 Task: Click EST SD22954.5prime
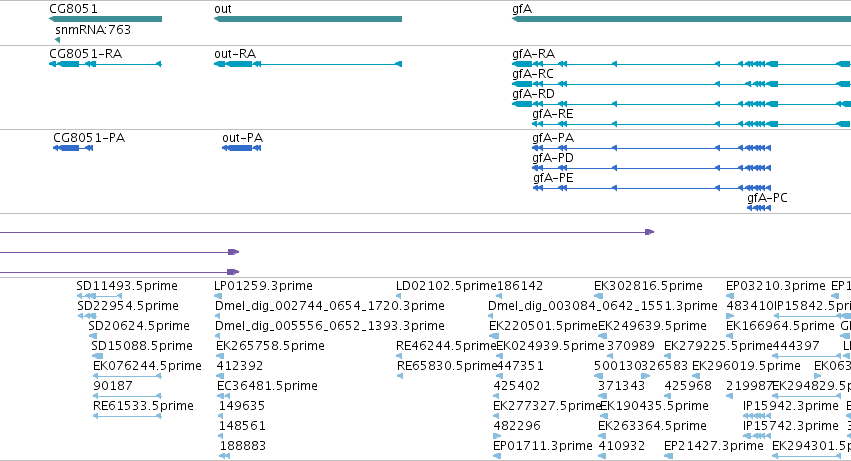point(128,306)
